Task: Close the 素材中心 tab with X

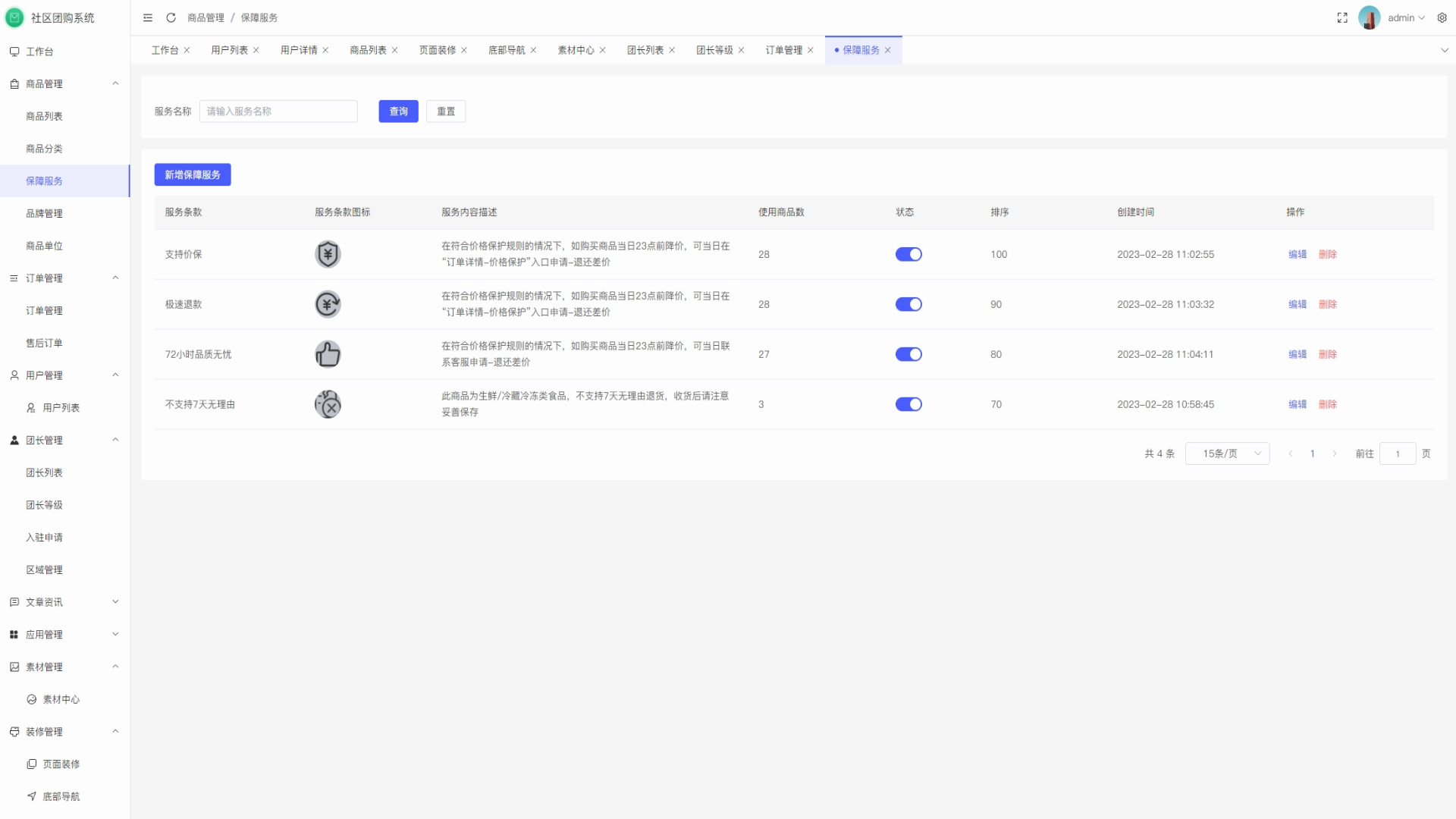Action: point(603,50)
